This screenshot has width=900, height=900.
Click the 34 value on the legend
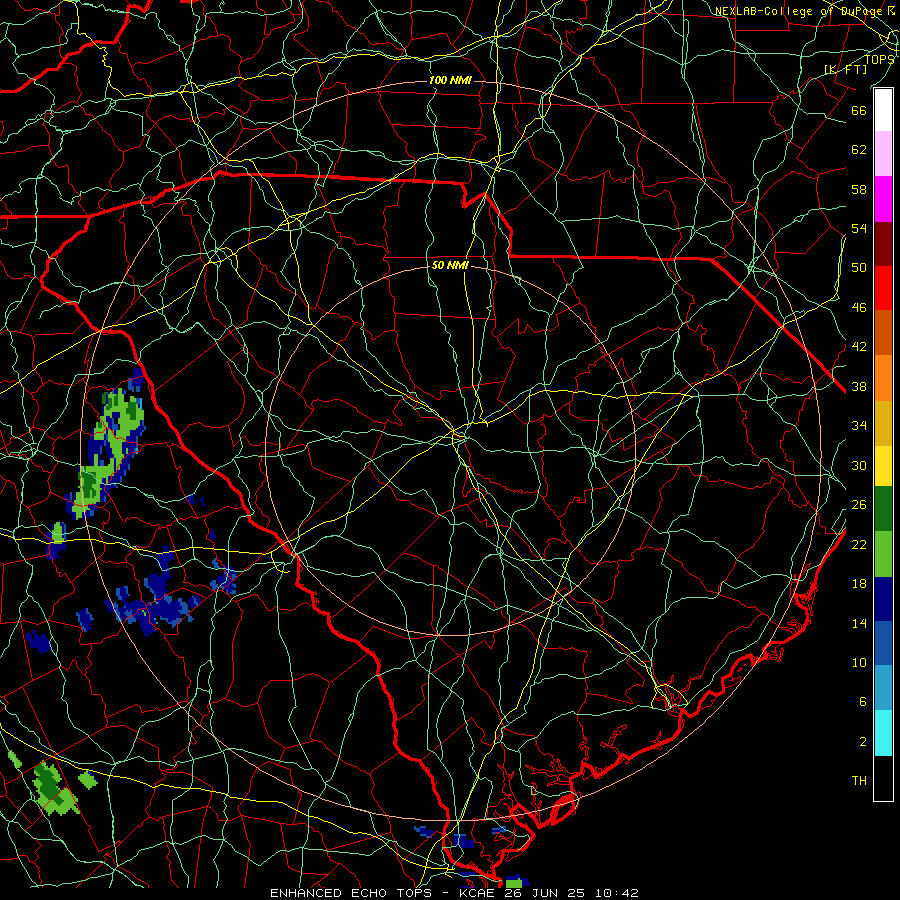click(859, 426)
